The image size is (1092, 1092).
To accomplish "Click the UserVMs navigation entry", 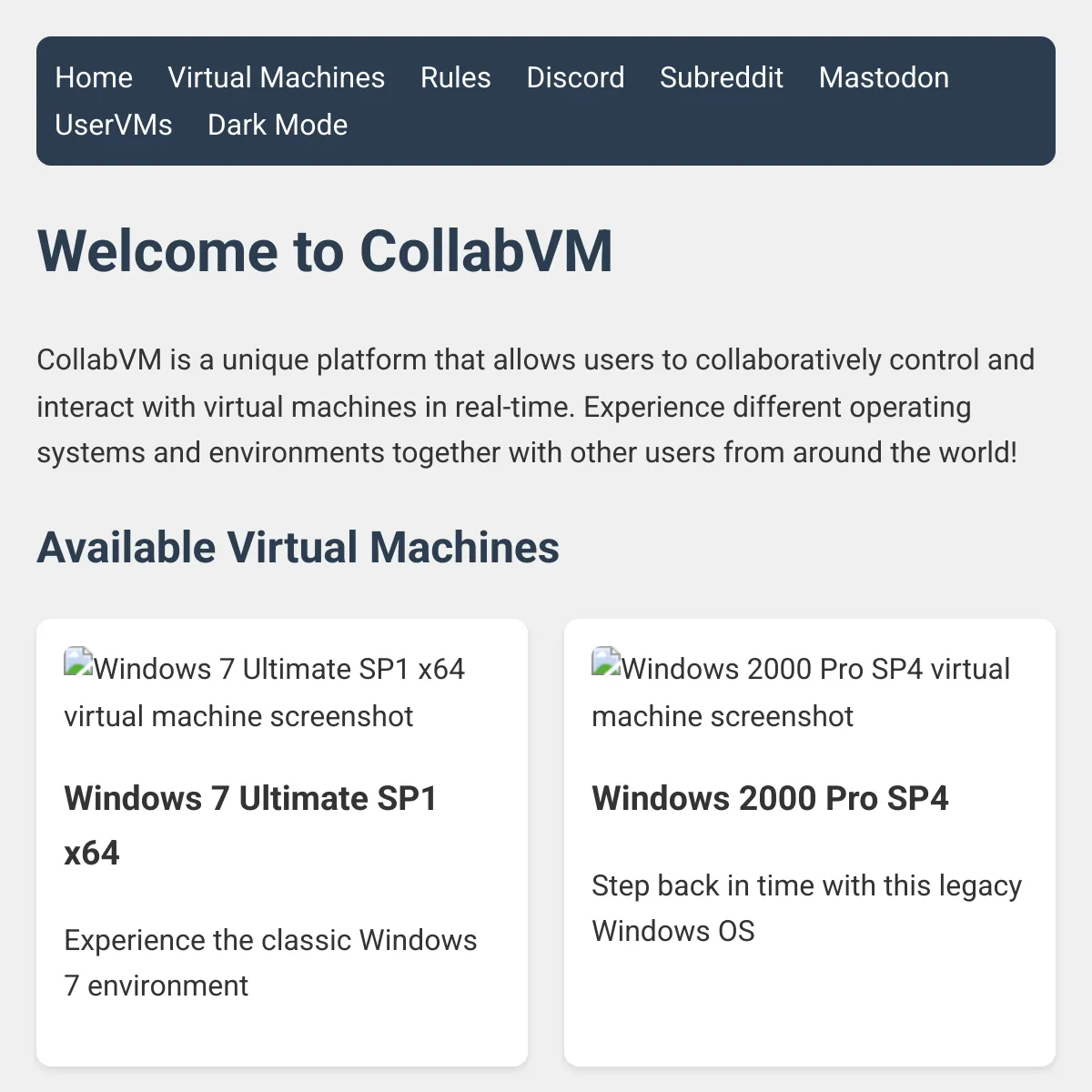I will 113,125.
